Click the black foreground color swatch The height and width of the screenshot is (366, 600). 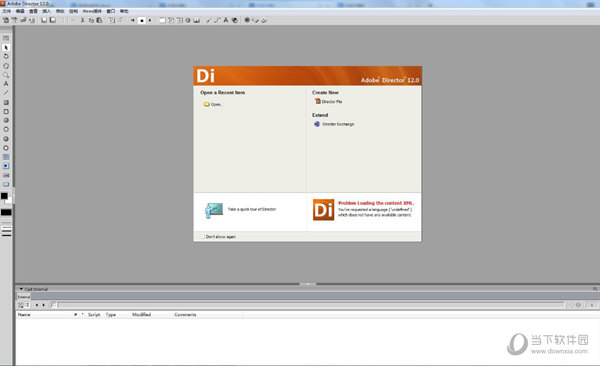[4, 196]
